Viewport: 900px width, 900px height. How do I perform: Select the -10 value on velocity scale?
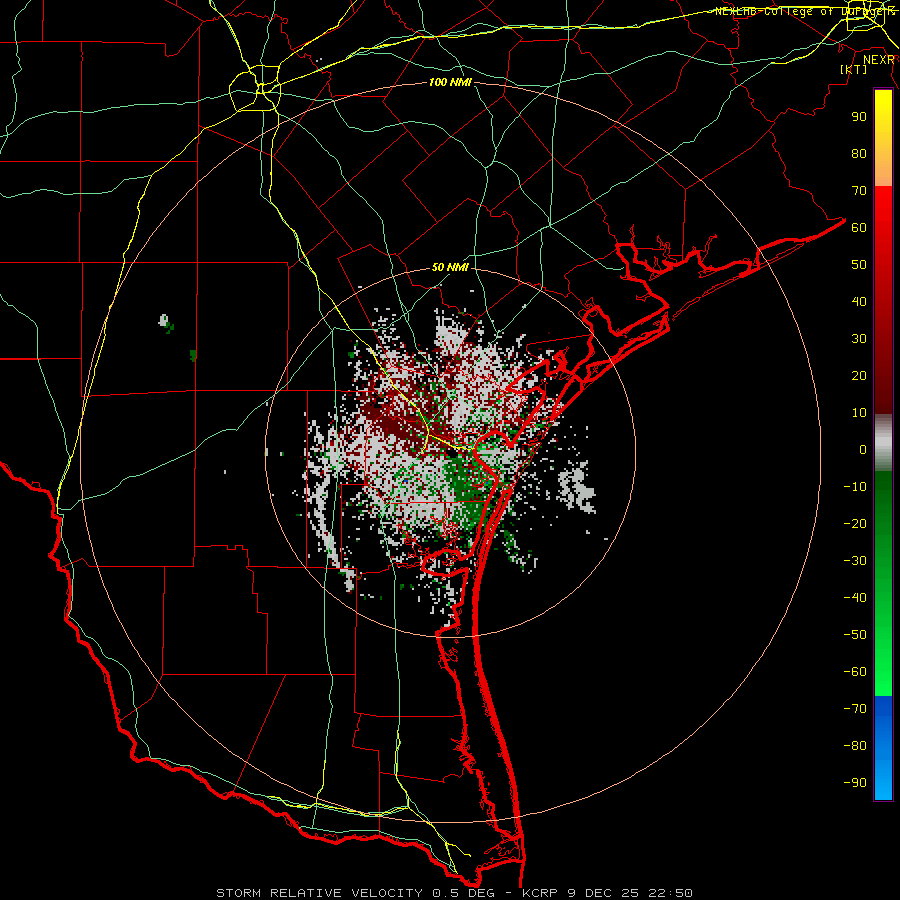[855, 487]
